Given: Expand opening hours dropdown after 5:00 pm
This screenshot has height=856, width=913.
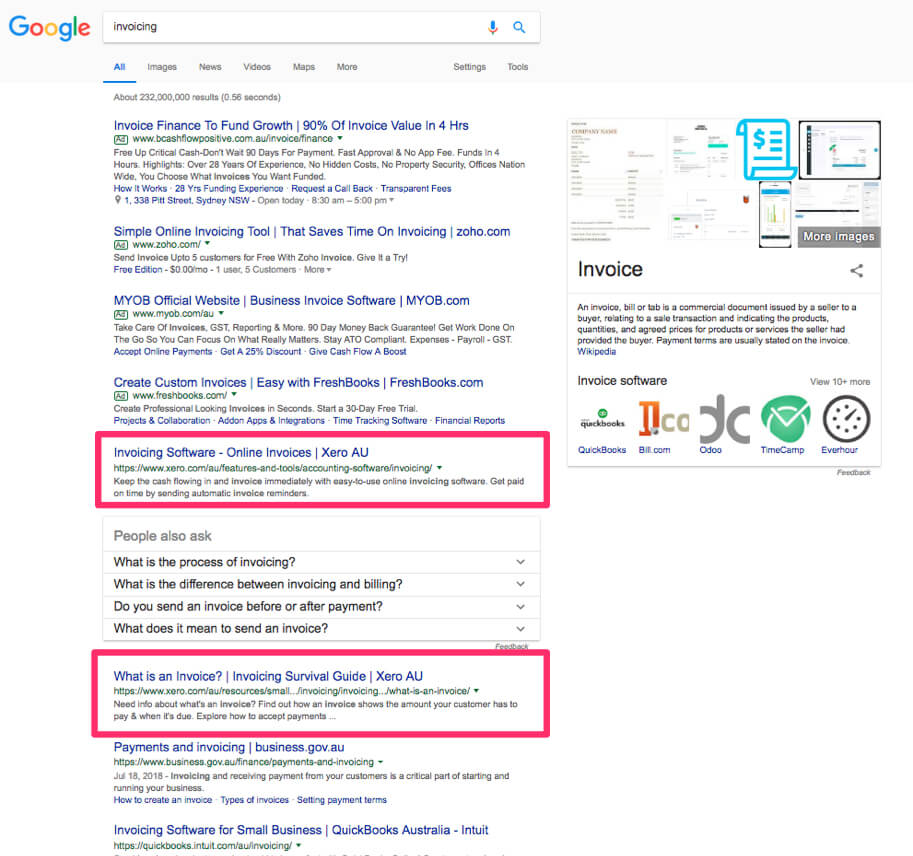Looking at the screenshot, I should (x=392, y=200).
